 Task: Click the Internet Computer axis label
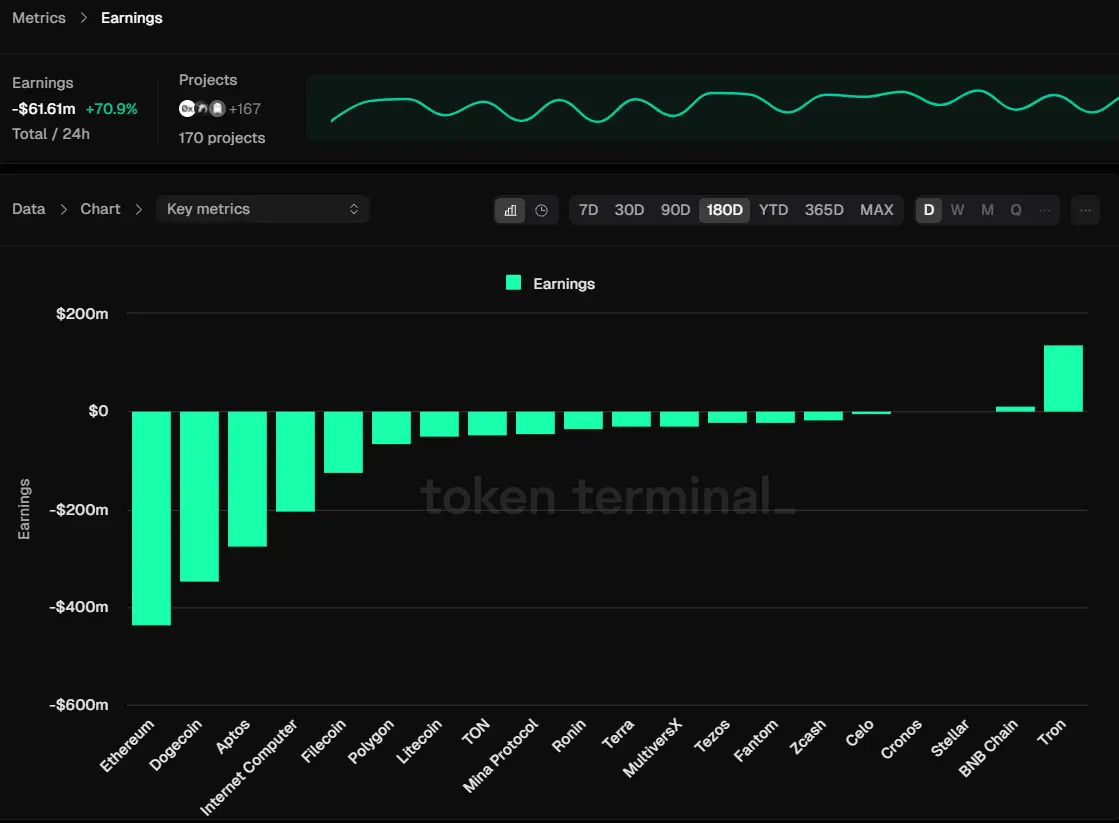click(248, 767)
